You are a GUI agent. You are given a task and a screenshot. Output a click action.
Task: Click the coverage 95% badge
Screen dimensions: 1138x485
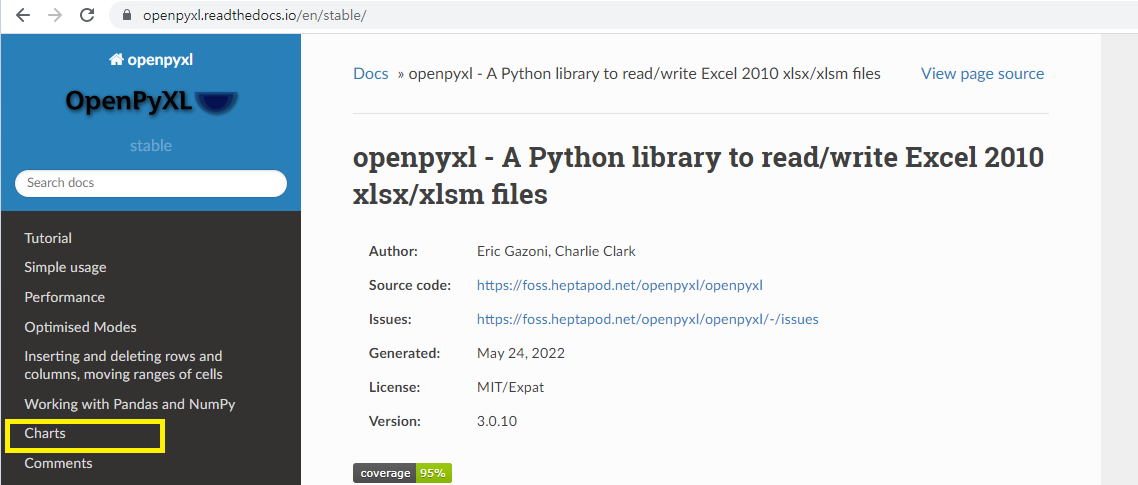pos(403,473)
